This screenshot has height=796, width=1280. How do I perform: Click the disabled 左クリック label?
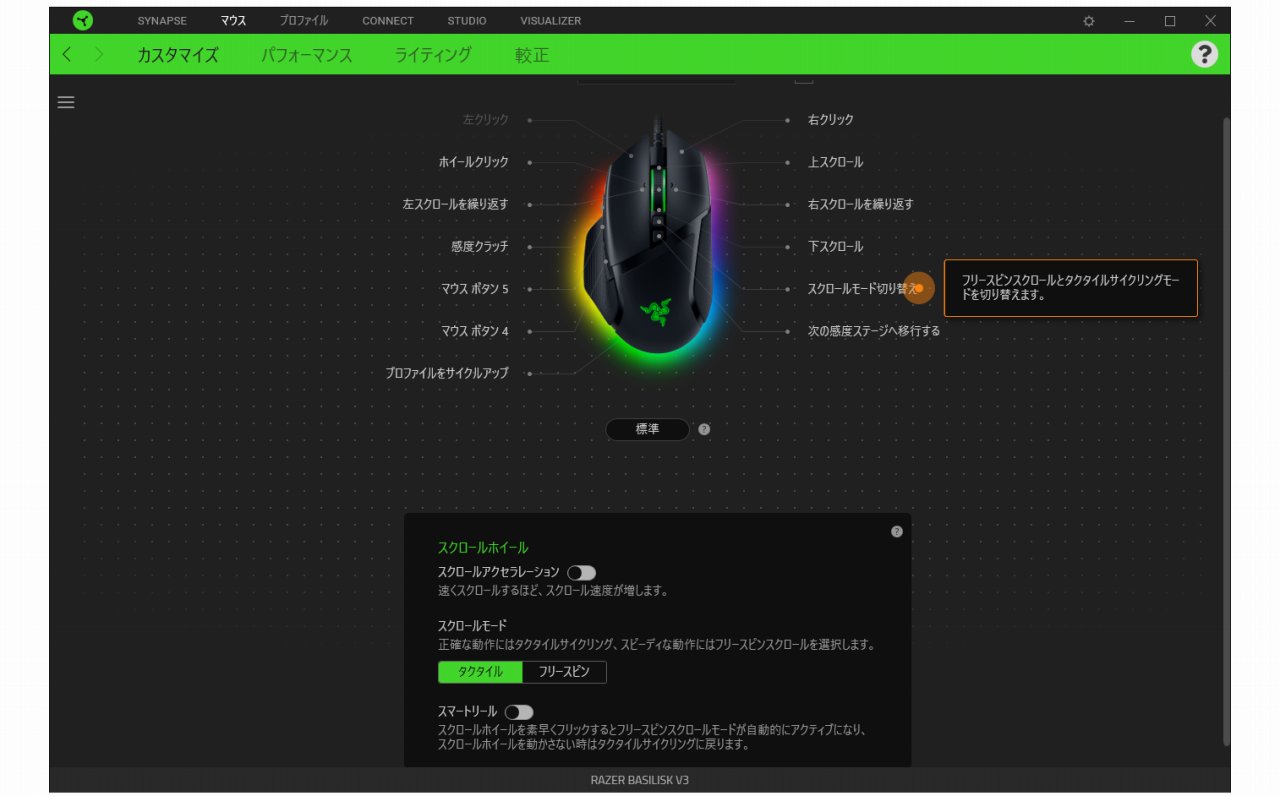pyautogui.click(x=485, y=120)
